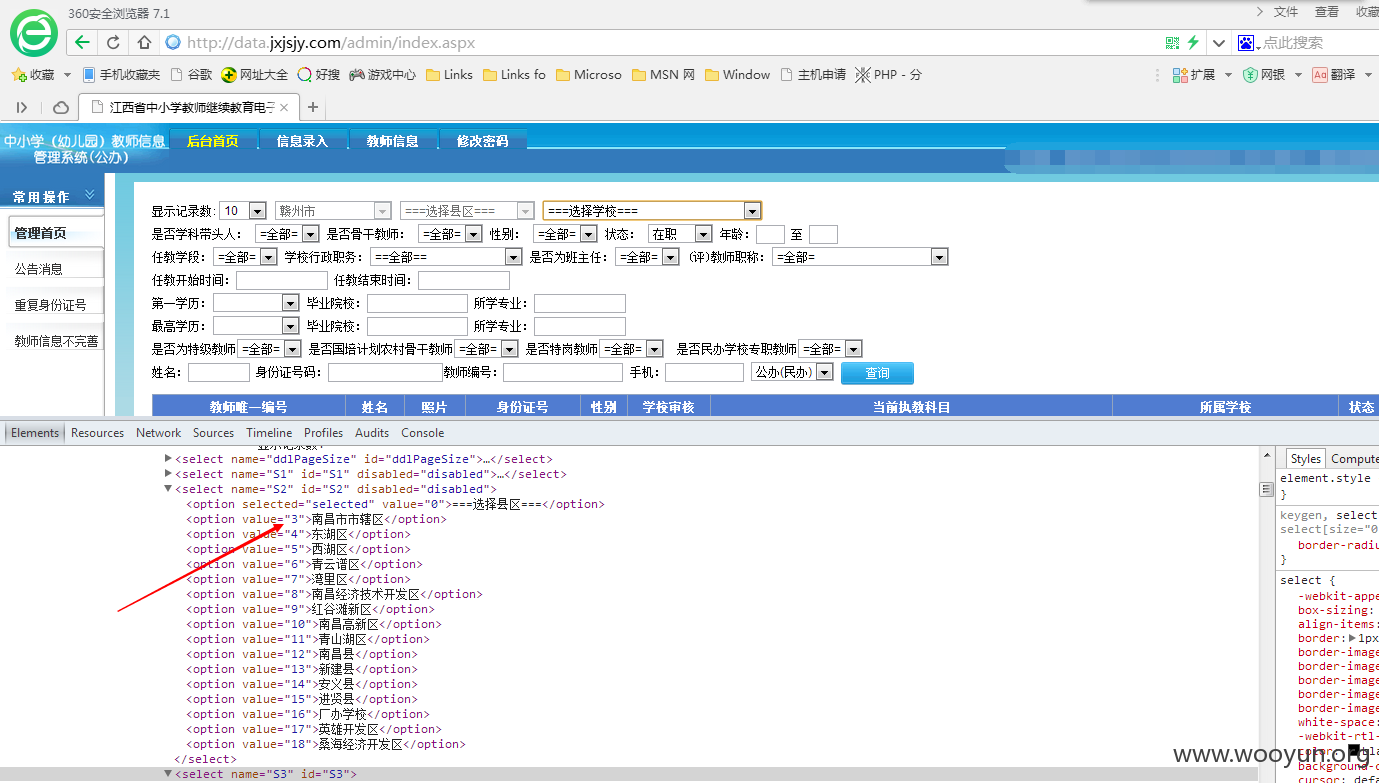1379x783 pixels.
Task: Open the Computed styles tab
Action: tap(1353, 458)
